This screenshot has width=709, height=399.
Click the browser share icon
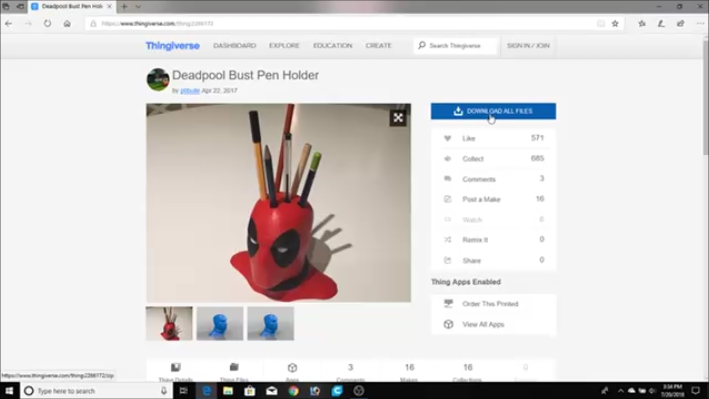click(681, 24)
